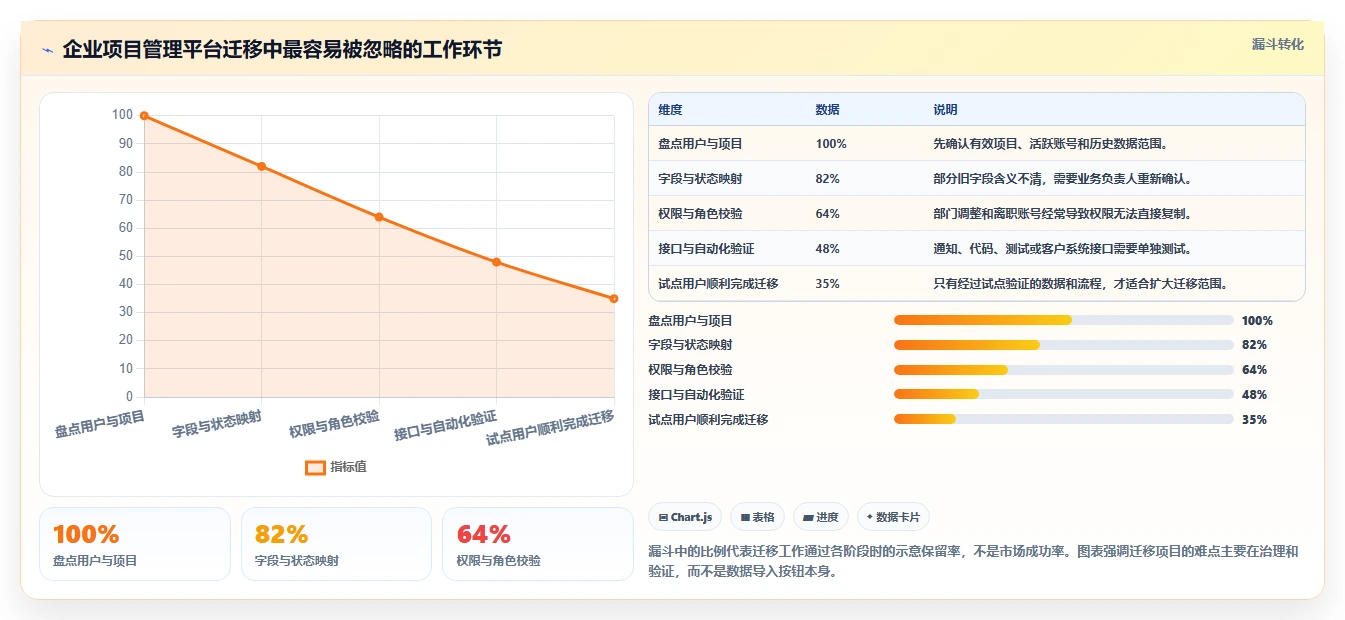This screenshot has width=1345, height=620.
Task: Select the Chart.js tag chip
Action: pos(685,517)
